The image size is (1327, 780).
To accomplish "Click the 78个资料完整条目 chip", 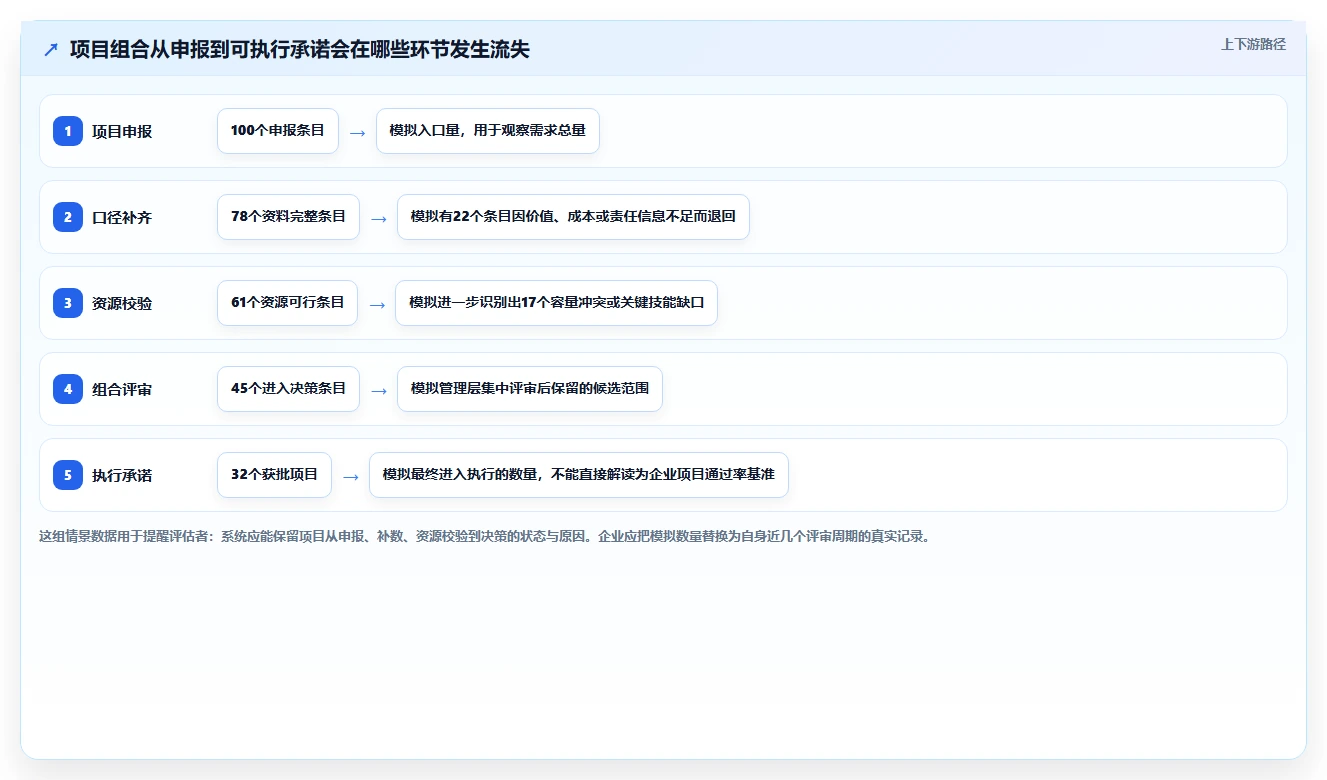I will (x=288, y=217).
